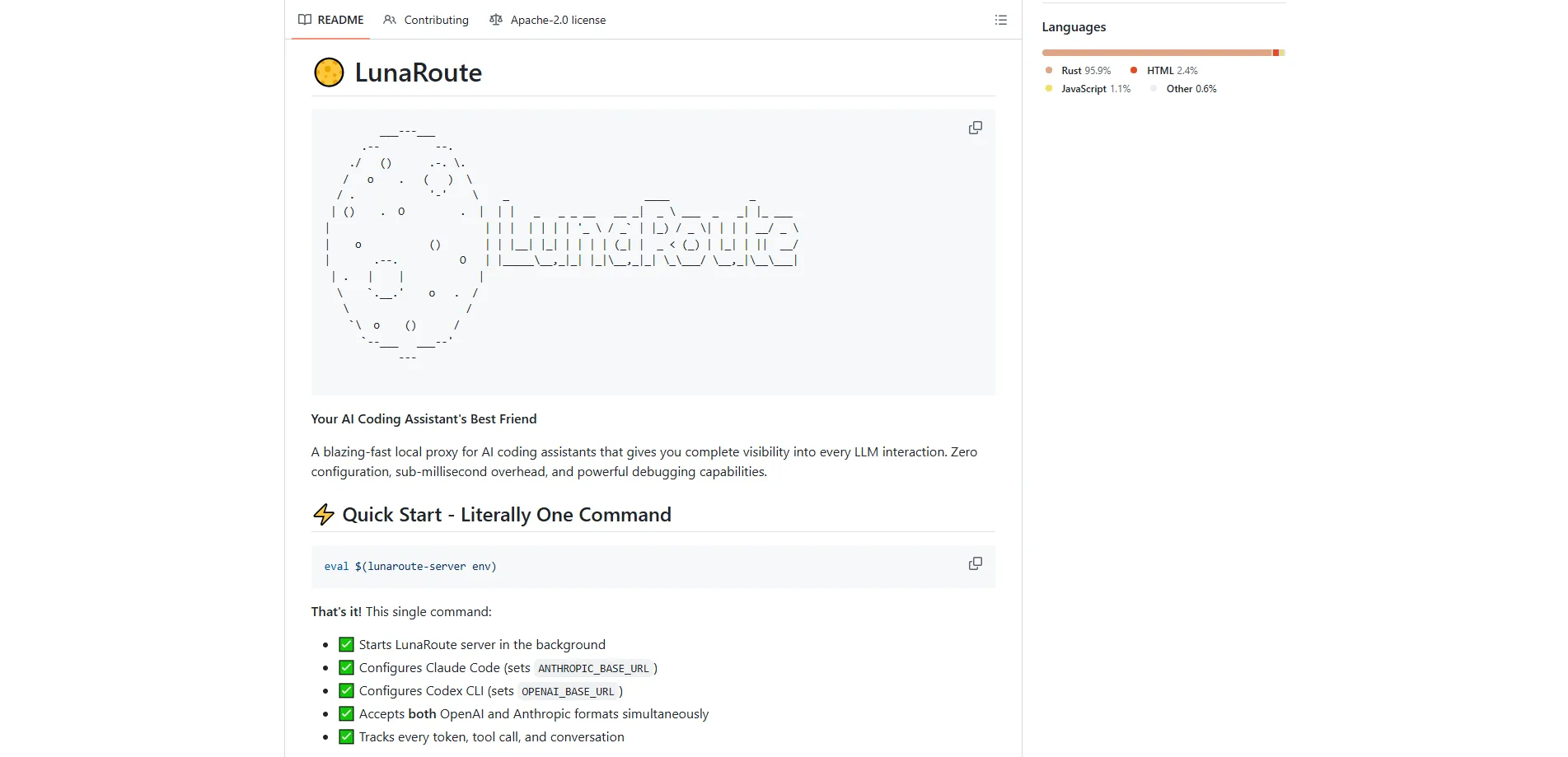Click checkmark beside Configures Codex CLI
The image size is (1568, 757).
click(x=346, y=691)
